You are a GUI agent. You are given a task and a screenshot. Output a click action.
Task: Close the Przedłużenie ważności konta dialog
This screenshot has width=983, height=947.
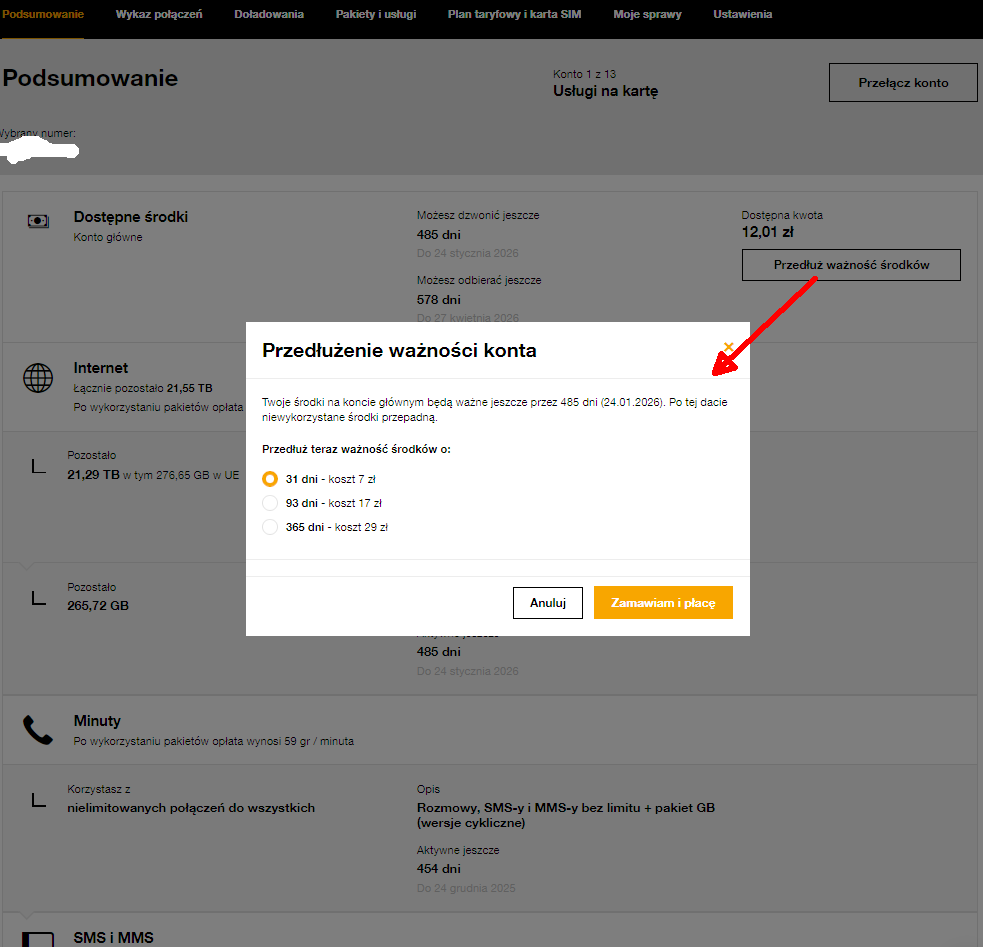(728, 347)
